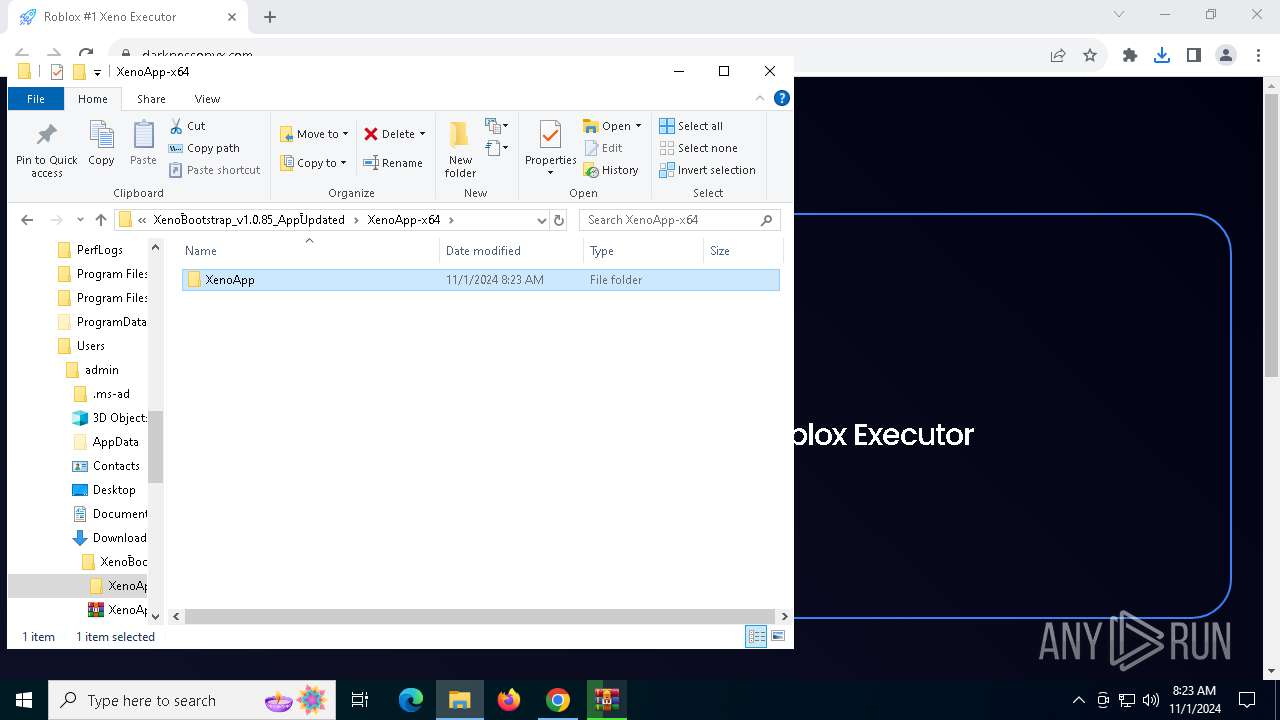Viewport: 1280px width, 720px height.
Task: Go up one folder level
Action: pos(101,220)
